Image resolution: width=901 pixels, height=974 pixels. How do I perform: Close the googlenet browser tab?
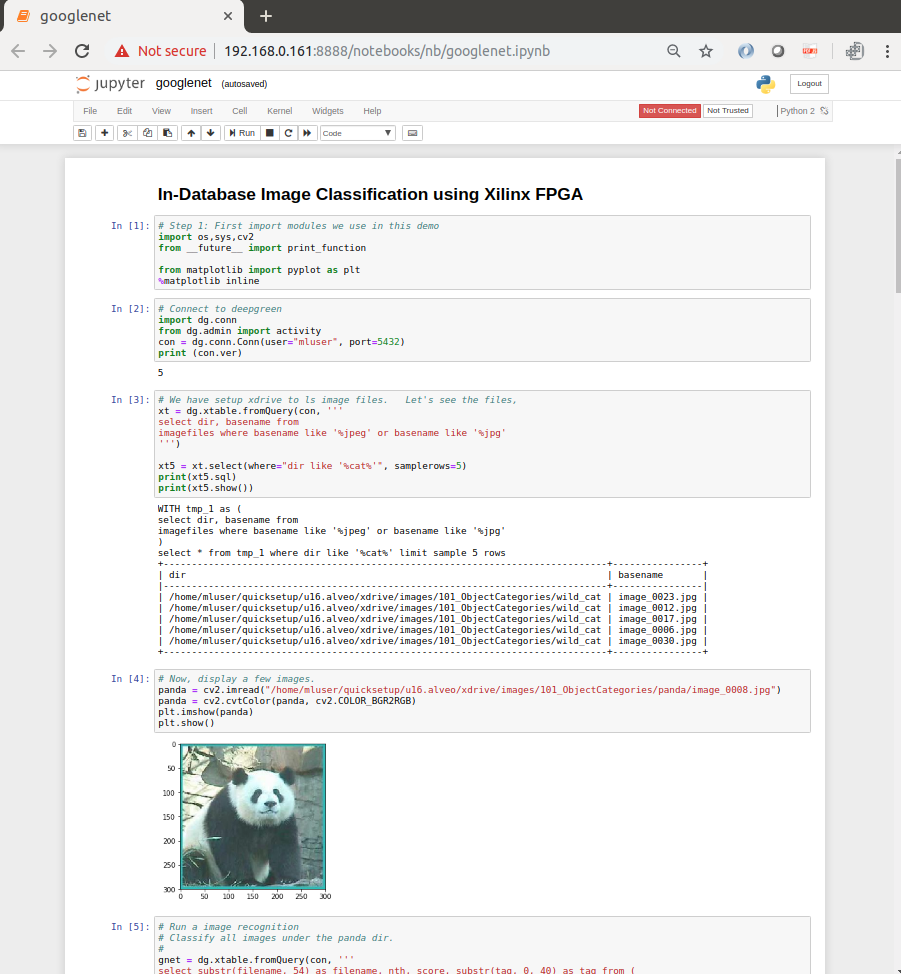[228, 16]
